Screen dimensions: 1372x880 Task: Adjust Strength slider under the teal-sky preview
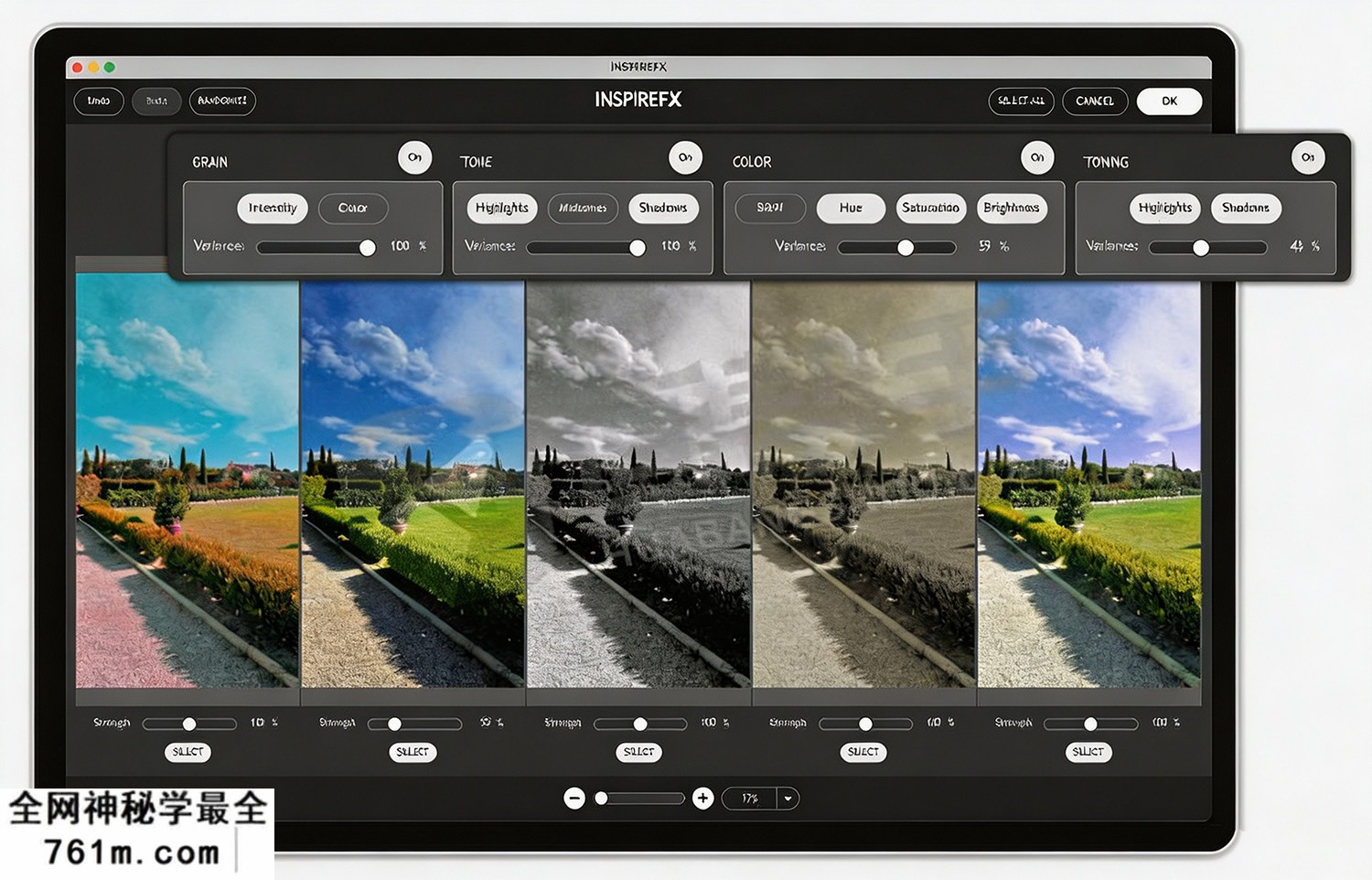coord(189,724)
